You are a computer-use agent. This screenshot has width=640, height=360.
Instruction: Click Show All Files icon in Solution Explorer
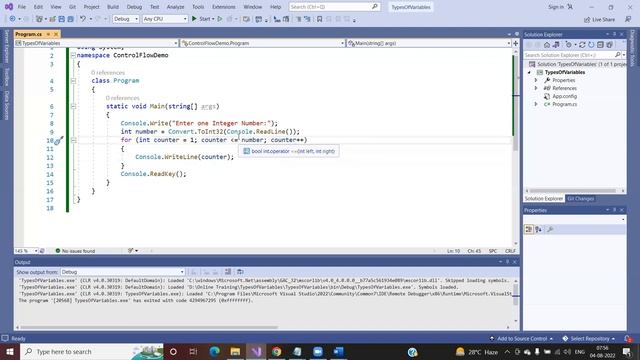(609, 45)
